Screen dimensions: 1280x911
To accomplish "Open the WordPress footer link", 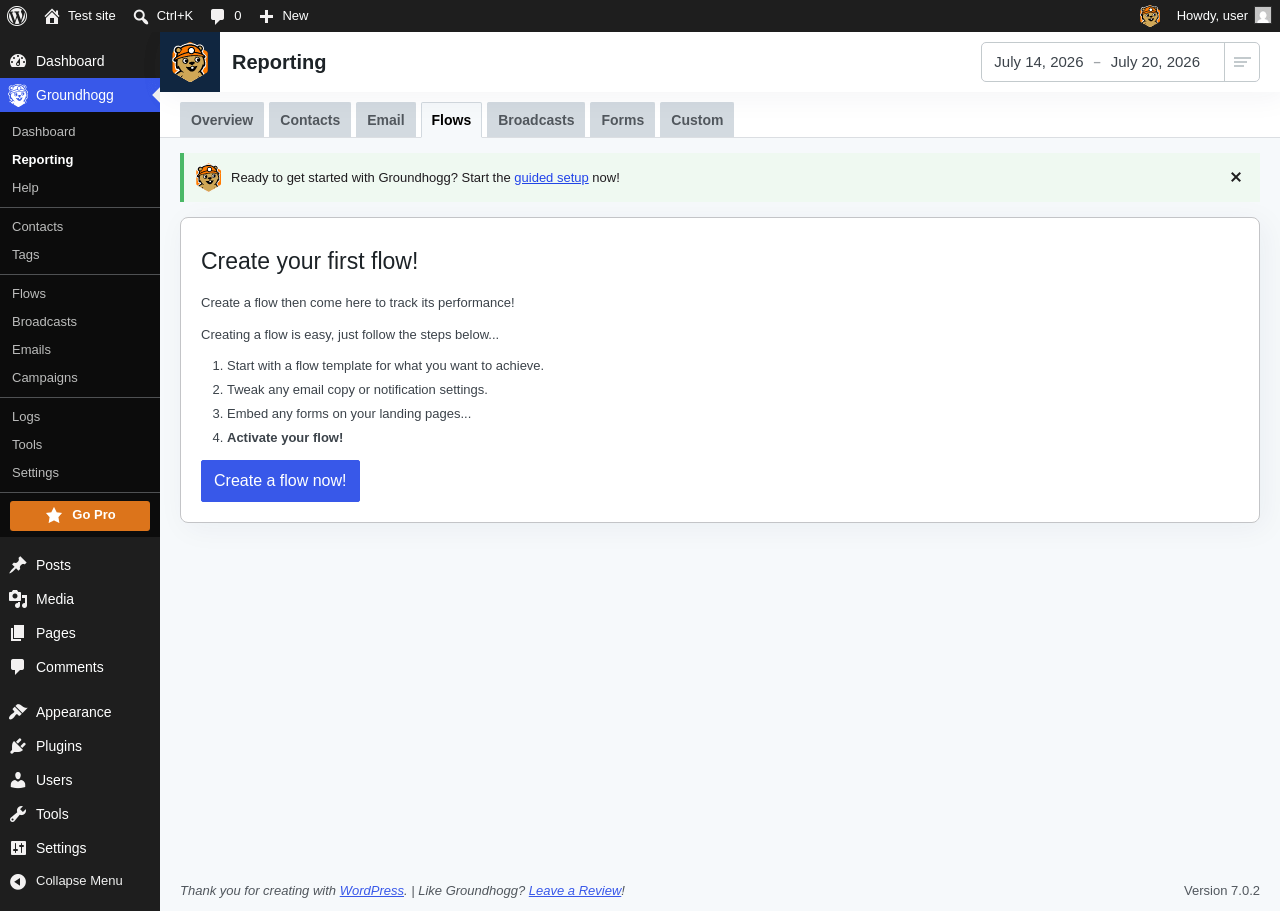I will 372,891.
